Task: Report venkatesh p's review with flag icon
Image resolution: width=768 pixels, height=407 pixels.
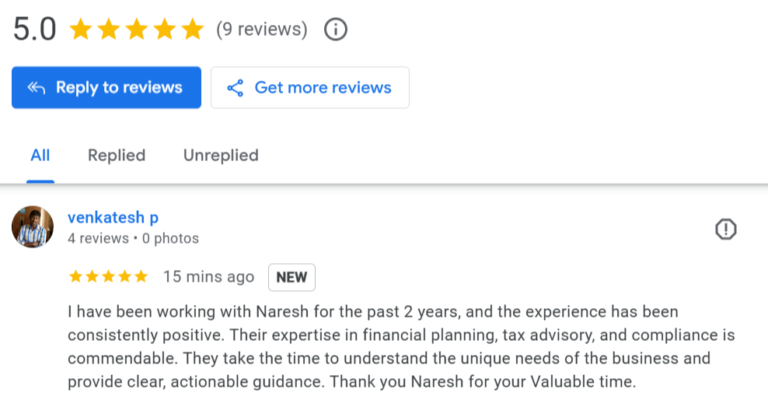Action: pos(726,230)
